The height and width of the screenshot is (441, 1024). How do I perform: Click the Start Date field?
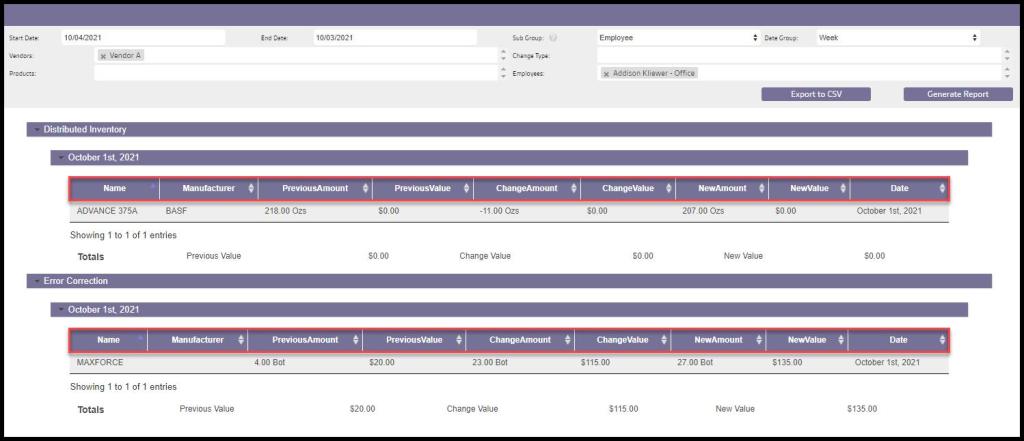pos(142,38)
